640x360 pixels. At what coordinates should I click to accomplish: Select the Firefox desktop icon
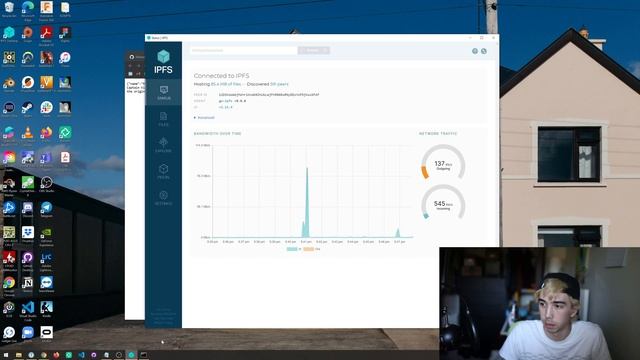point(46,134)
